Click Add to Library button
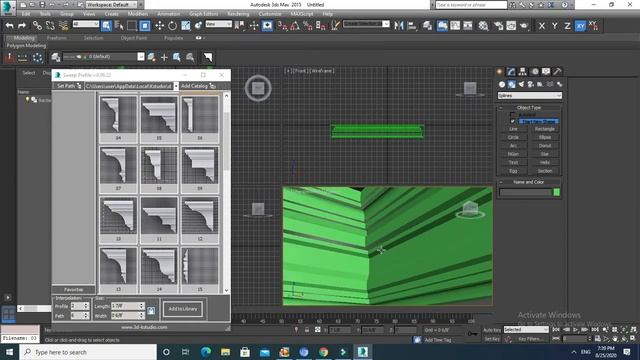The width and height of the screenshot is (640, 360). coord(183,309)
